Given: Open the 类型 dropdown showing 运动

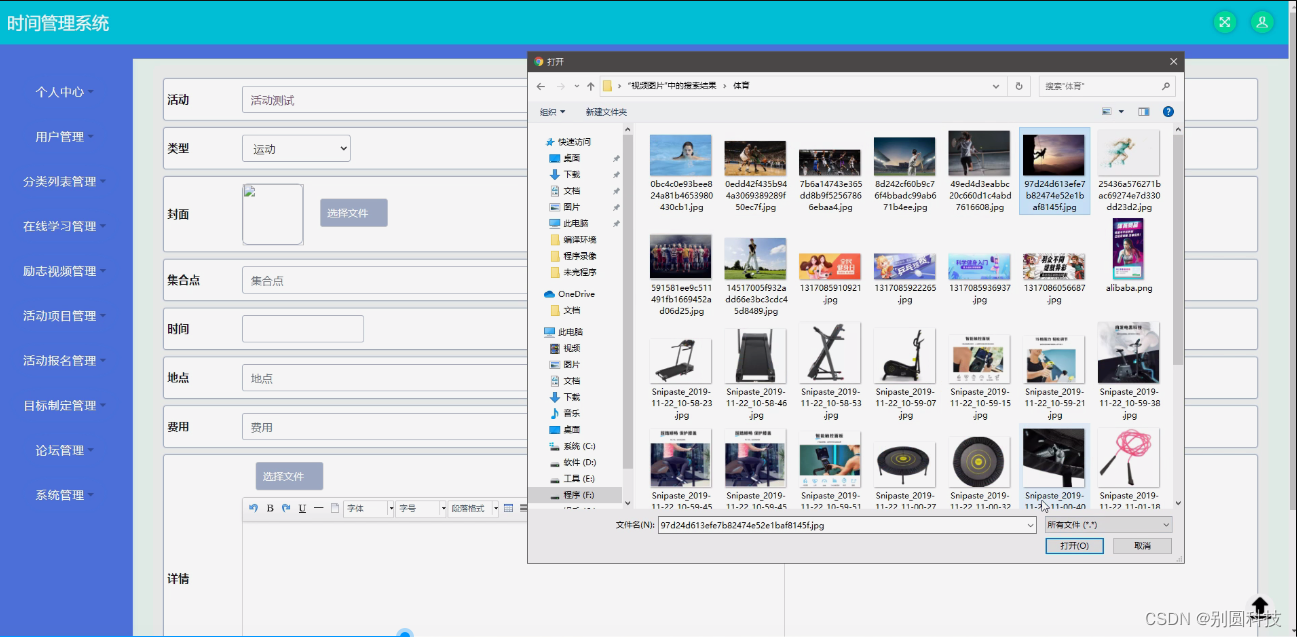Looking at the screenshot, I should (x=296, y=147).
